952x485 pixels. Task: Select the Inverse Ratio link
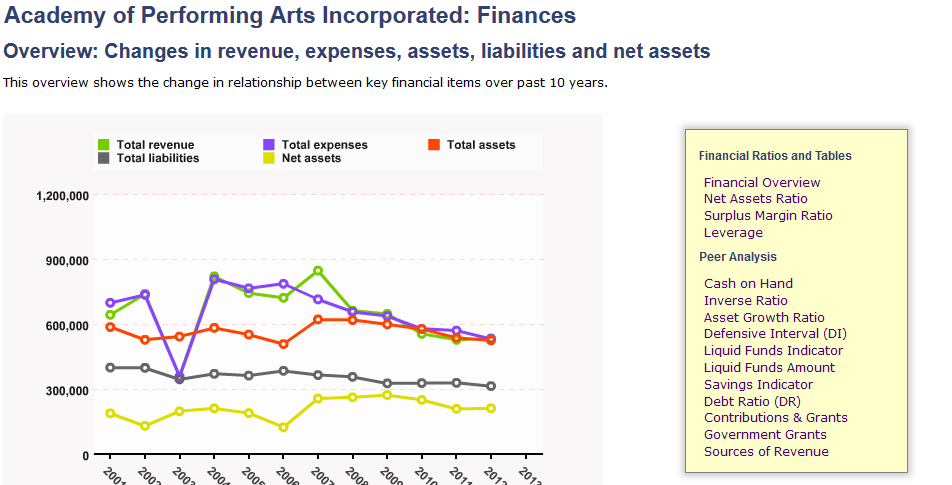coord(746,300)
